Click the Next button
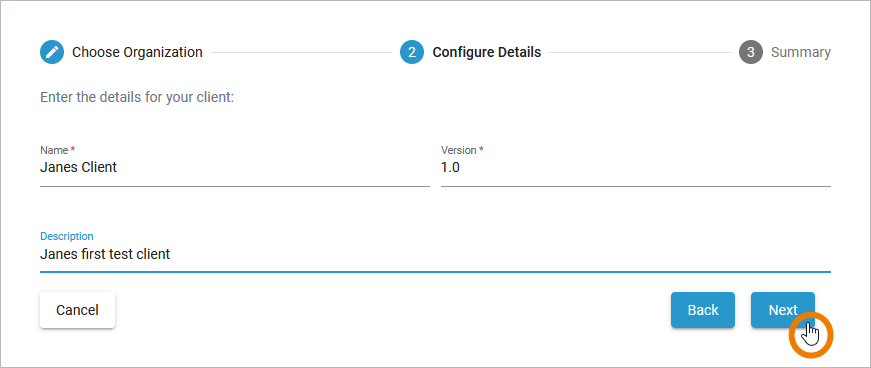 pos(783,310)
